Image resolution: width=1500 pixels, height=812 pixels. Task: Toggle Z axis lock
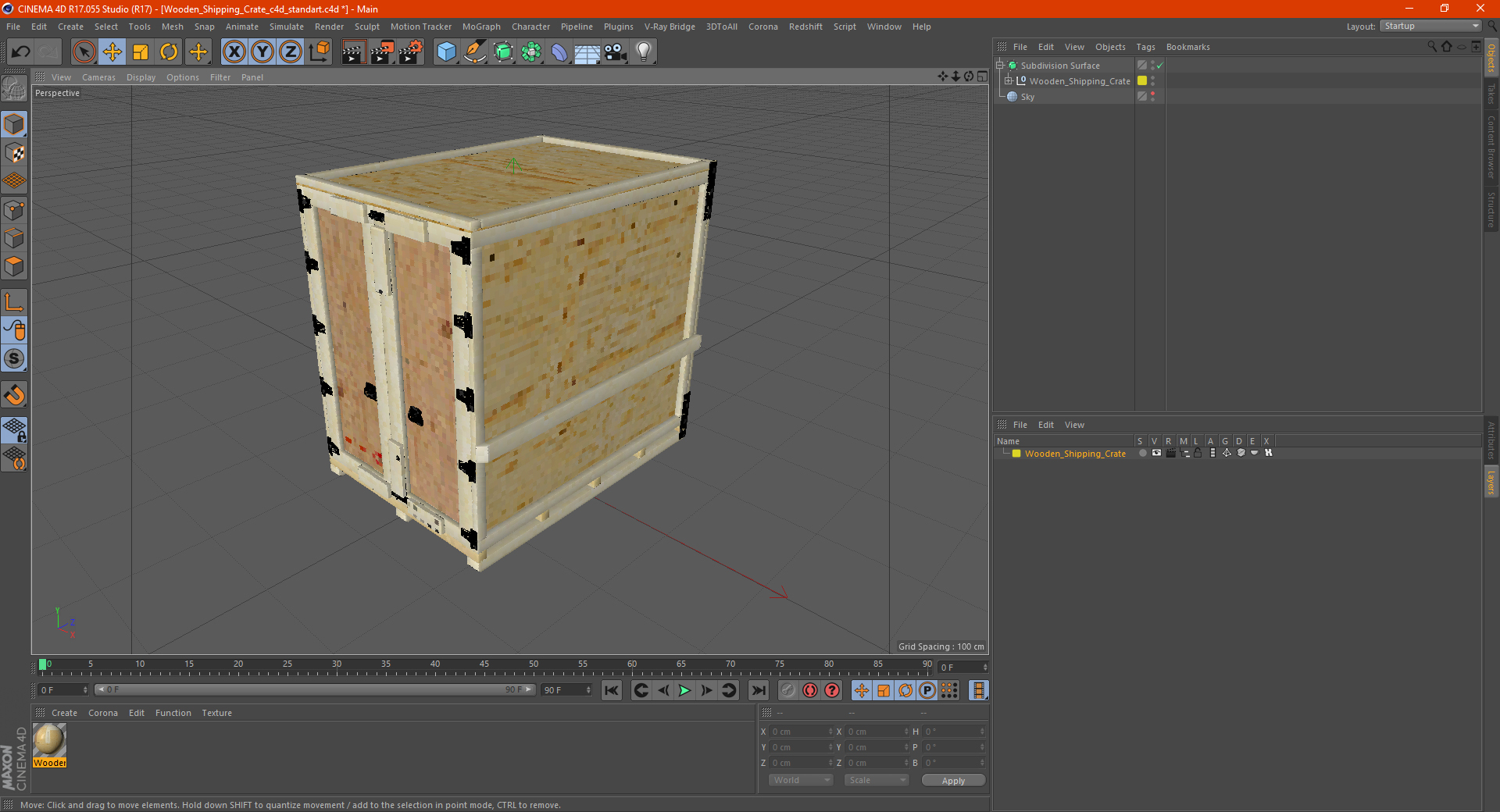[x=291, y=52]
